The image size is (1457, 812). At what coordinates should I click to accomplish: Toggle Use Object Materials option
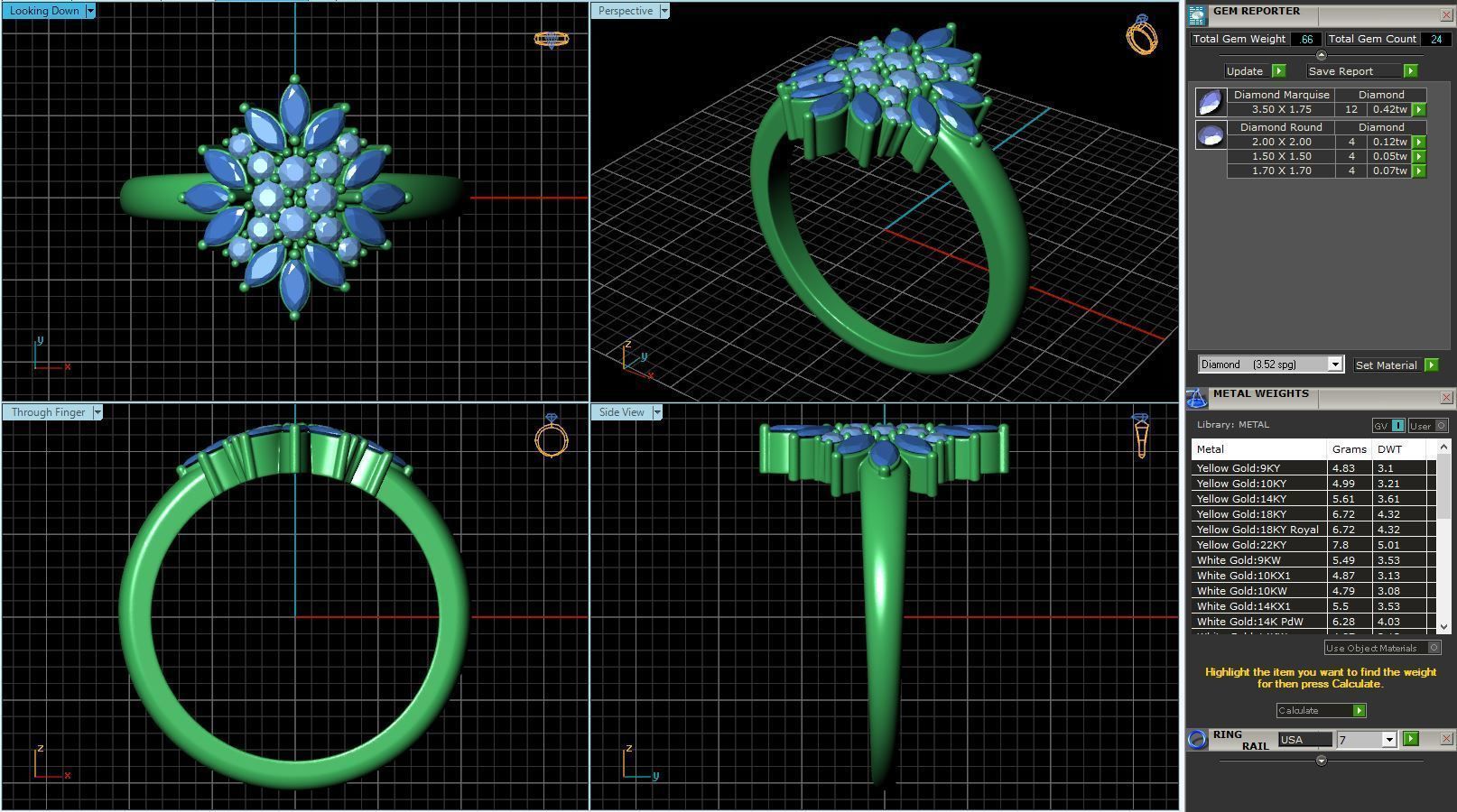coord(1382,648)
